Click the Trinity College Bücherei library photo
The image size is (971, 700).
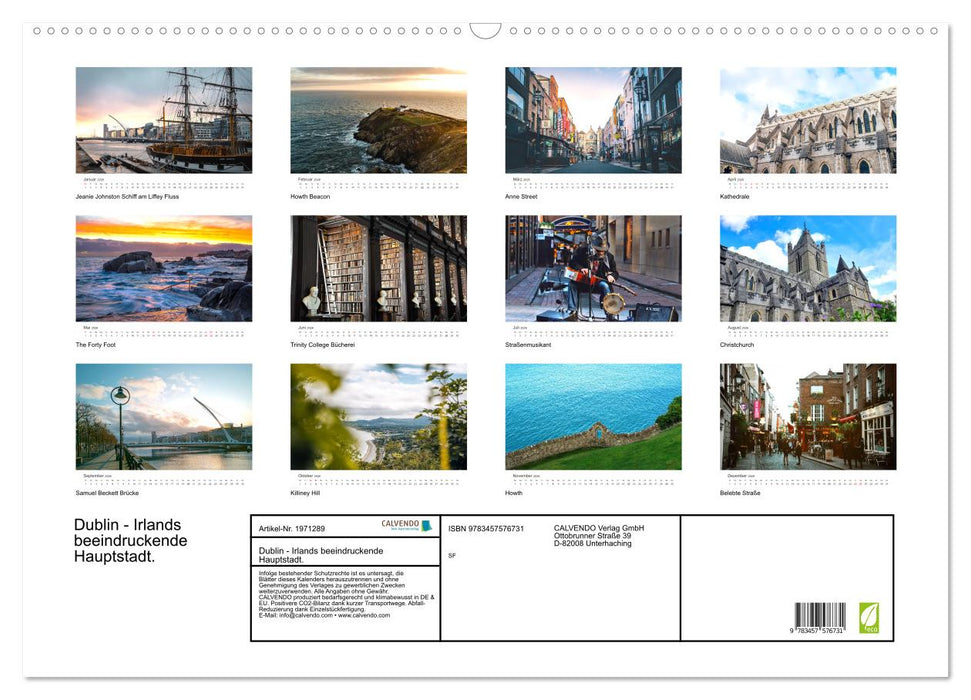pyautogui.click(x=378, y=267)
